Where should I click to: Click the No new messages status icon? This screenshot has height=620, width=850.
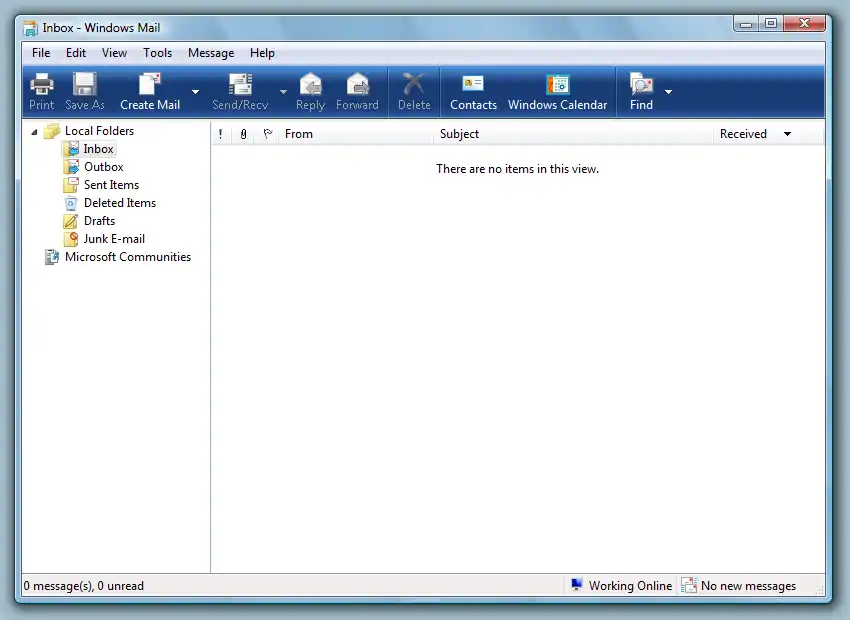[x=689, y=585]
